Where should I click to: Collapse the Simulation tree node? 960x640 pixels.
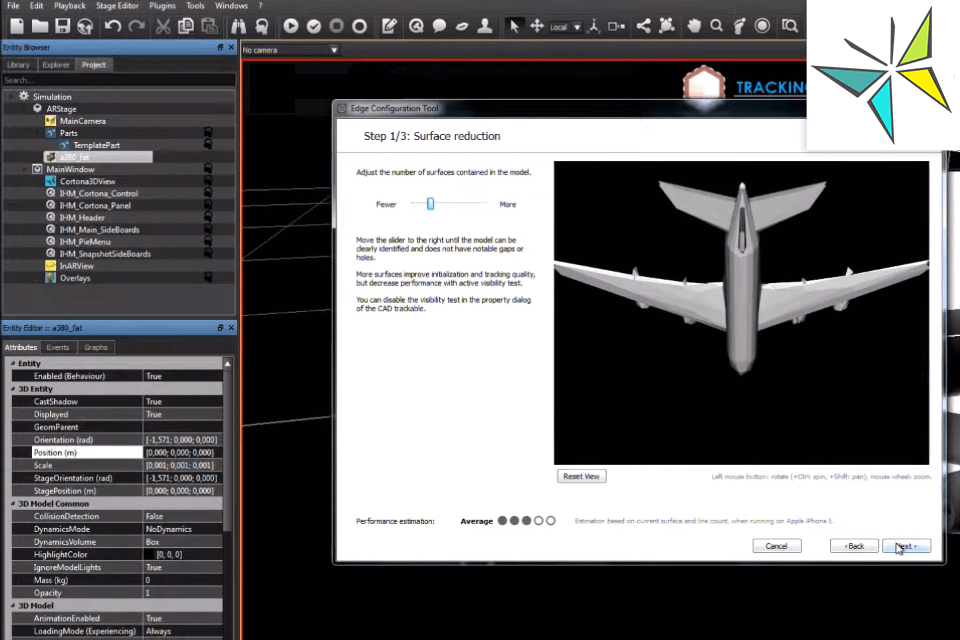[x=11, y=97]
